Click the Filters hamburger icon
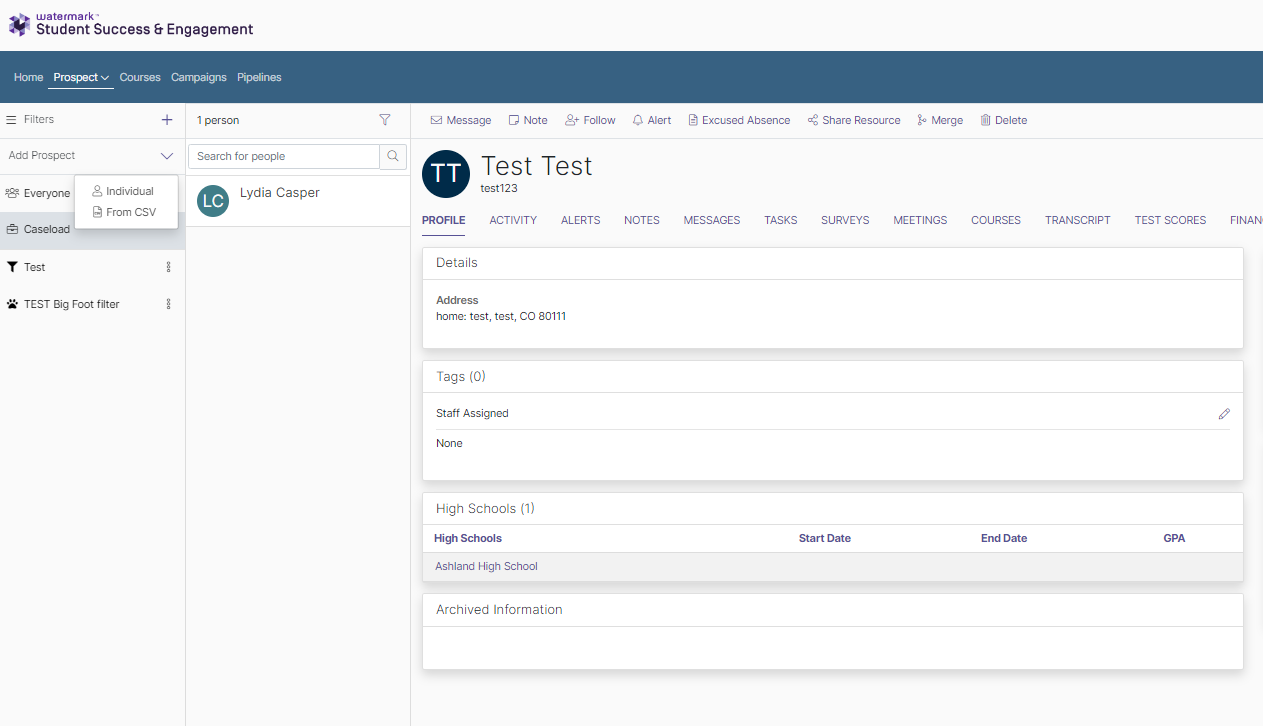The height and width of the screenshot is (726, 1263). 12,120
